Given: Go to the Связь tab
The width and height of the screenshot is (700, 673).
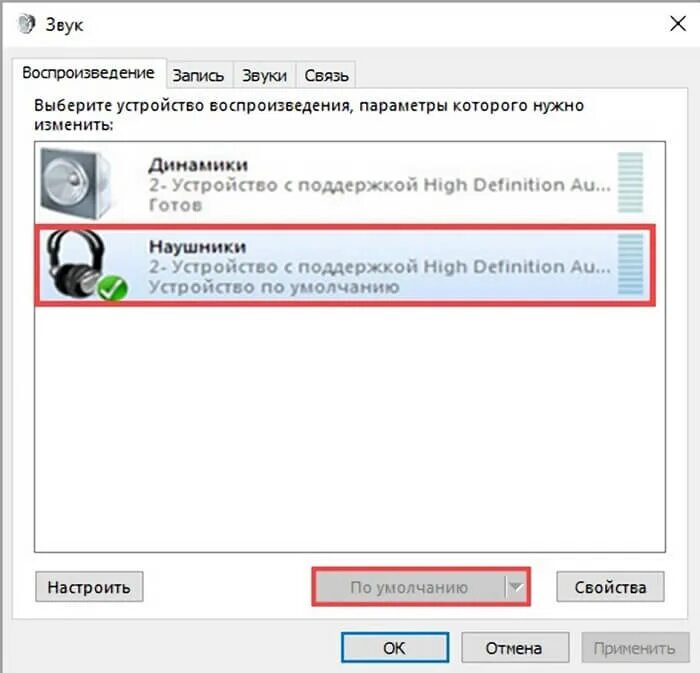Looking at the screenshot, I should click(326, 75).
